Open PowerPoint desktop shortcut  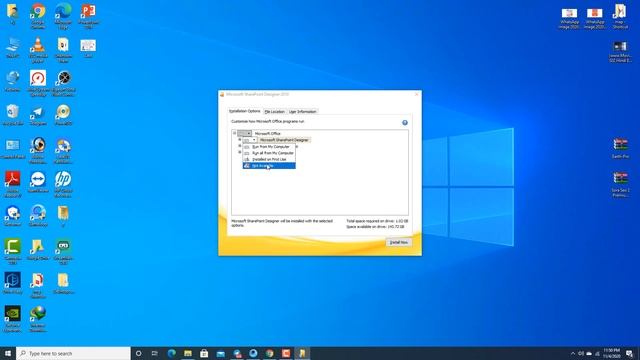88,17
